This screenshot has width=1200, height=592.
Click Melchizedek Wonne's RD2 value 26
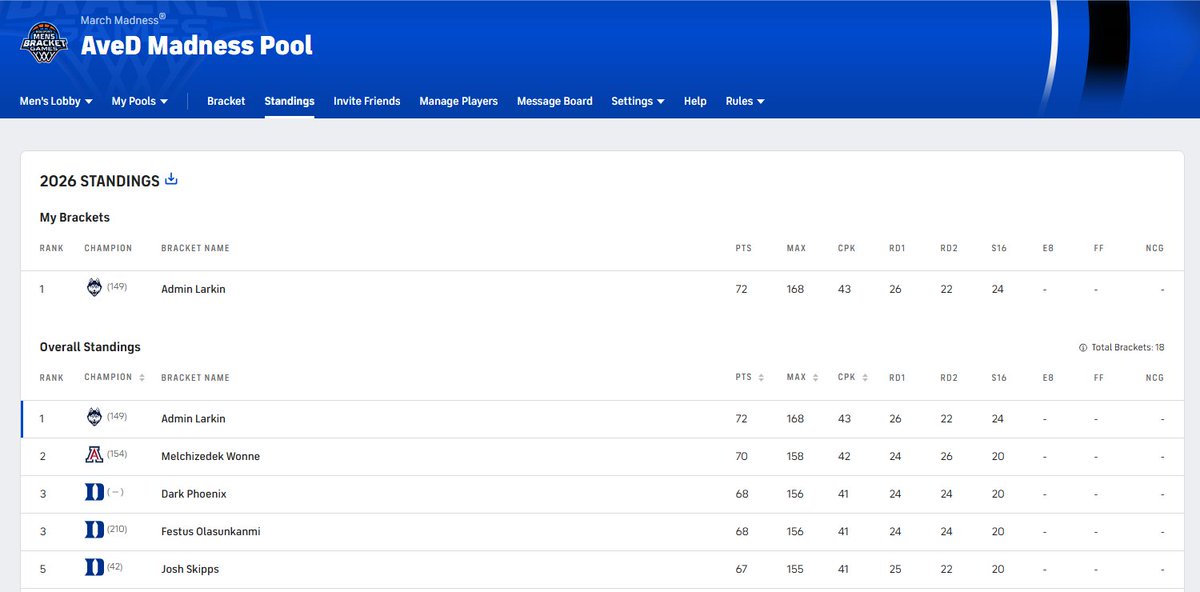[x=948, y=456]
